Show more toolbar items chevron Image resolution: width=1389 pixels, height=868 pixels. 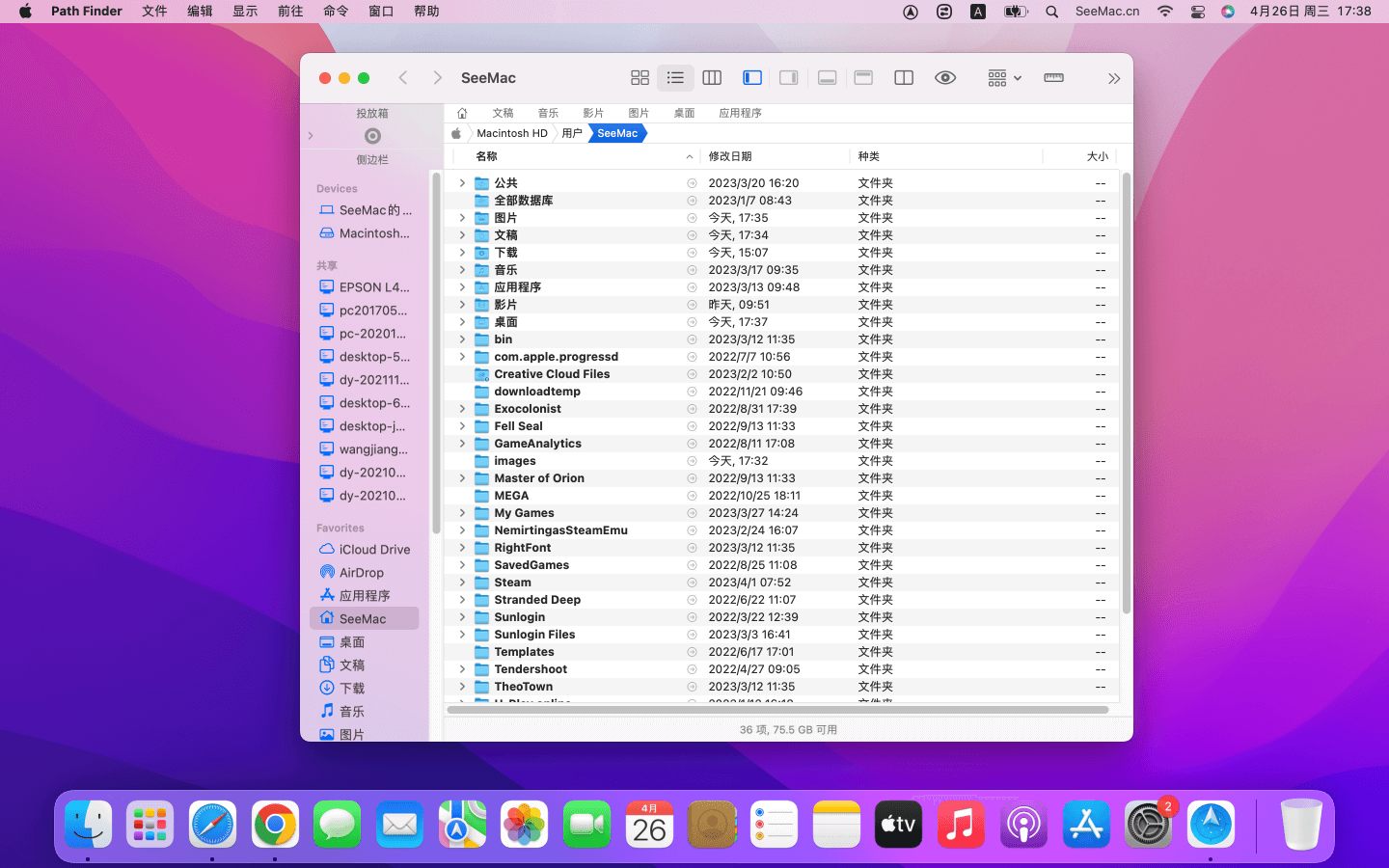pyautogui.click(x=1114, y=78)
